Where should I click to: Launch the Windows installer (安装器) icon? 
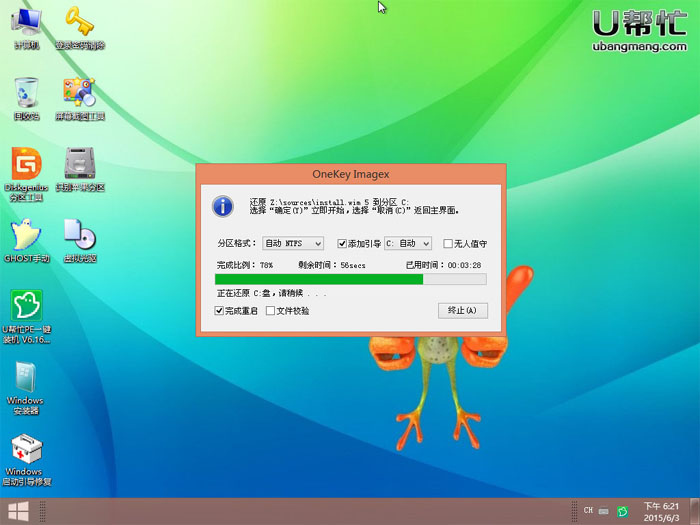coord(26,379)
